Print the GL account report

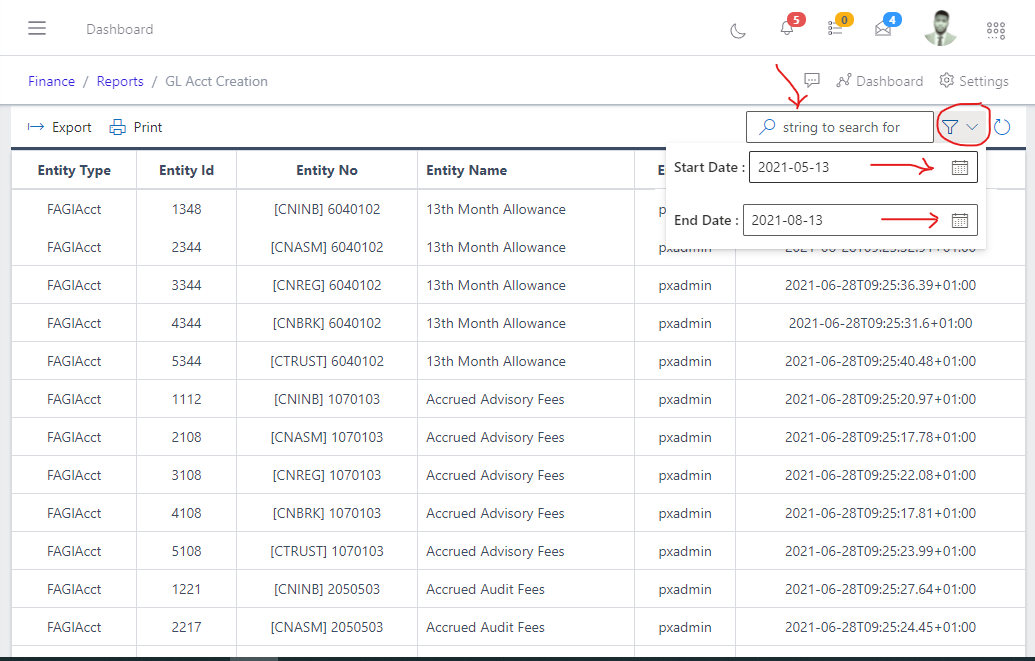point(135,127)
